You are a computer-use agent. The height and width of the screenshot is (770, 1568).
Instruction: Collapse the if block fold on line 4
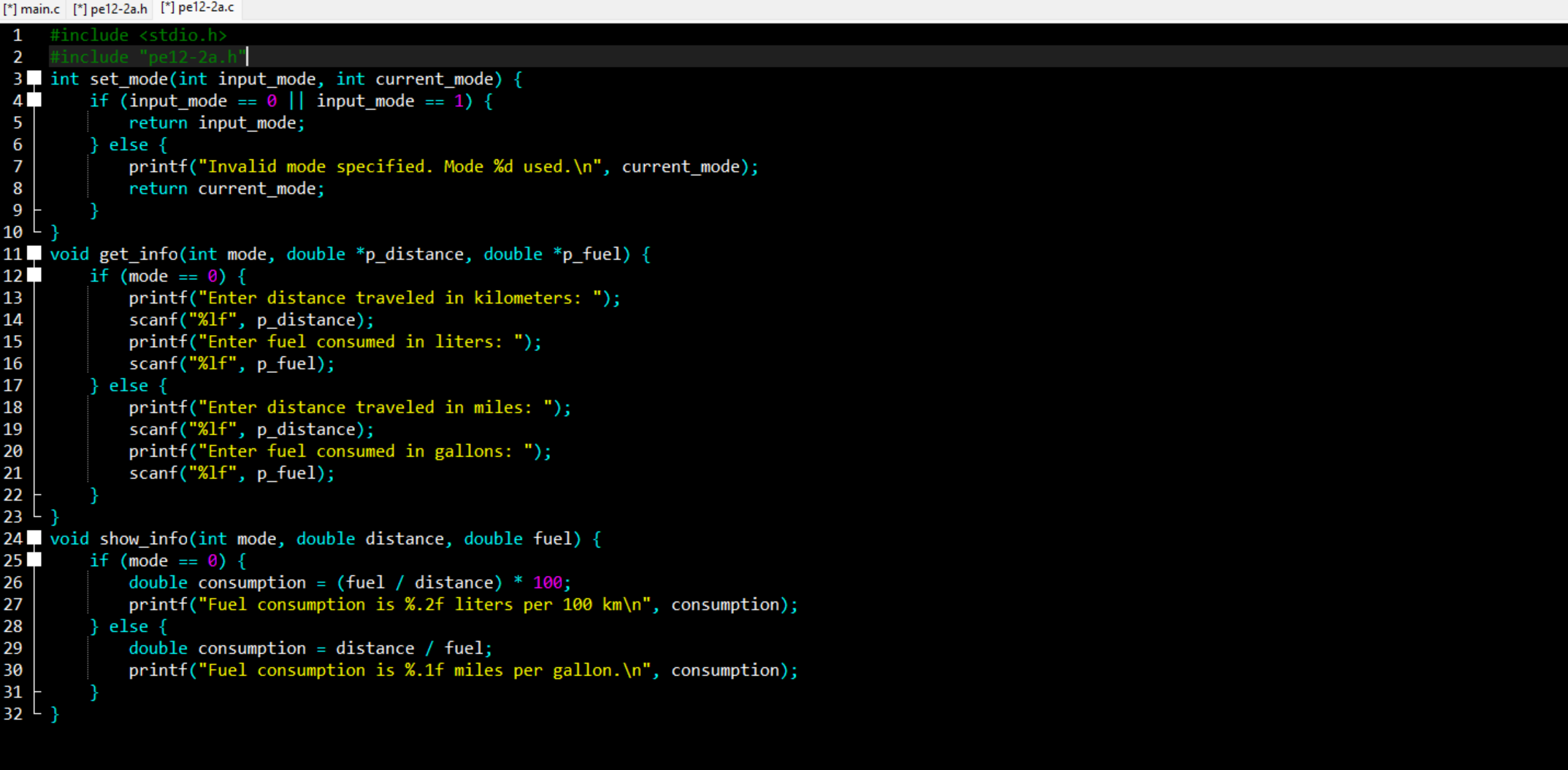pos(34,100)
